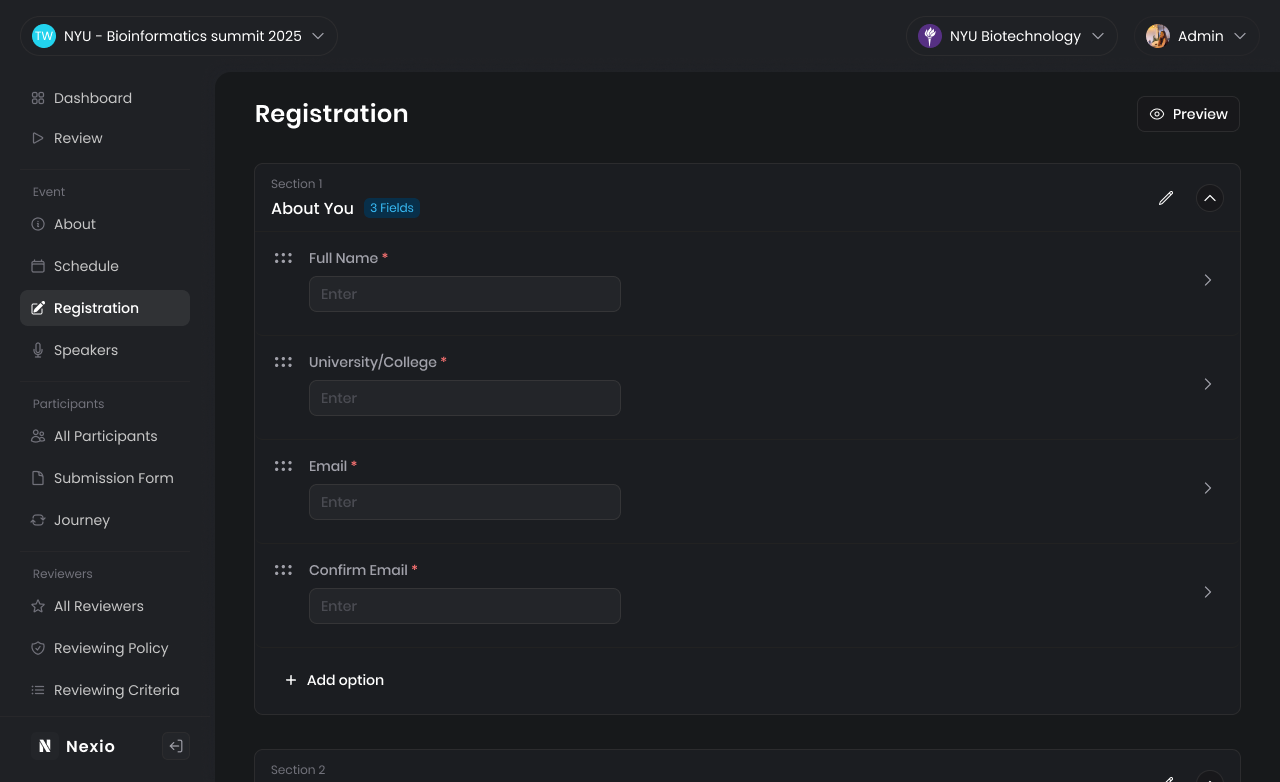Click the drag handle beside the Email field

tap(283, 466)
